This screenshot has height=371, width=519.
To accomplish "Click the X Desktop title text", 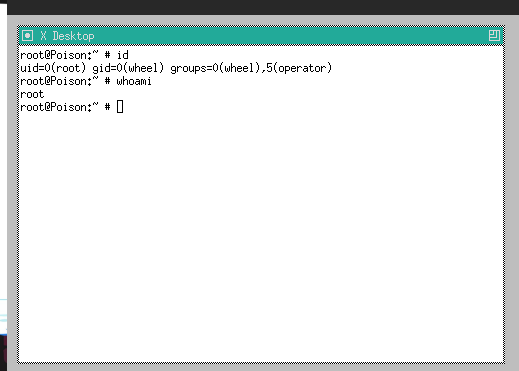I will coord(67,36).
